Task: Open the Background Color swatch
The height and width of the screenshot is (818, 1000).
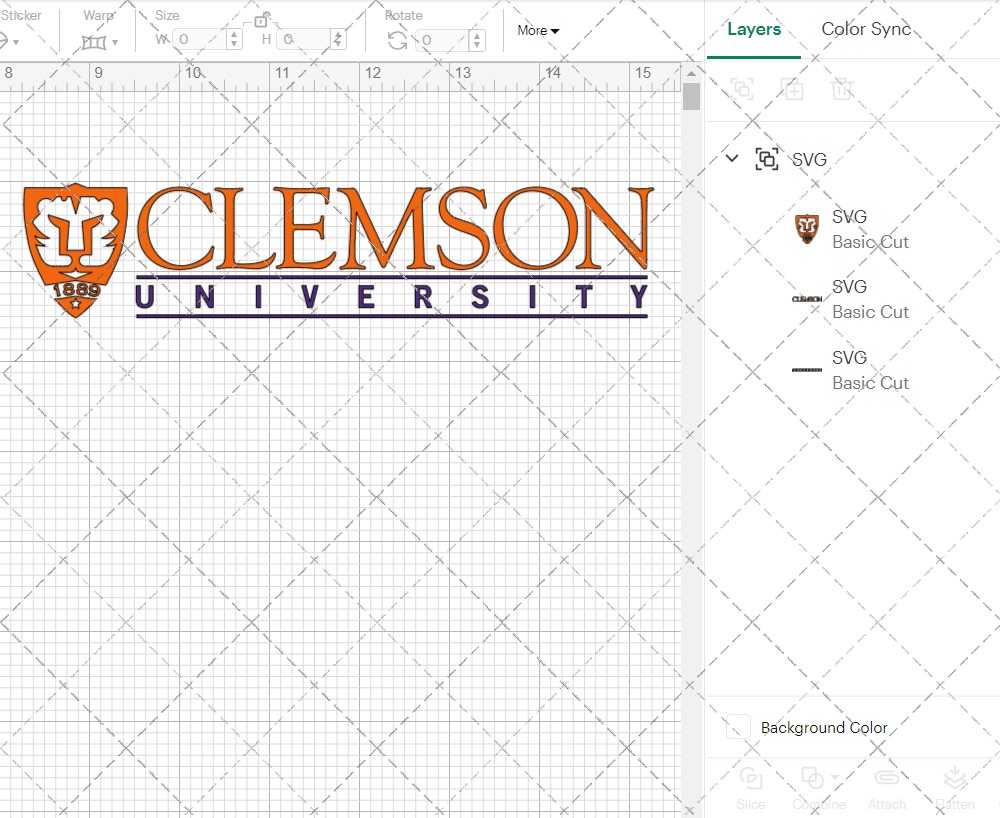Action: pyautogui.click(x=737, y=728)
